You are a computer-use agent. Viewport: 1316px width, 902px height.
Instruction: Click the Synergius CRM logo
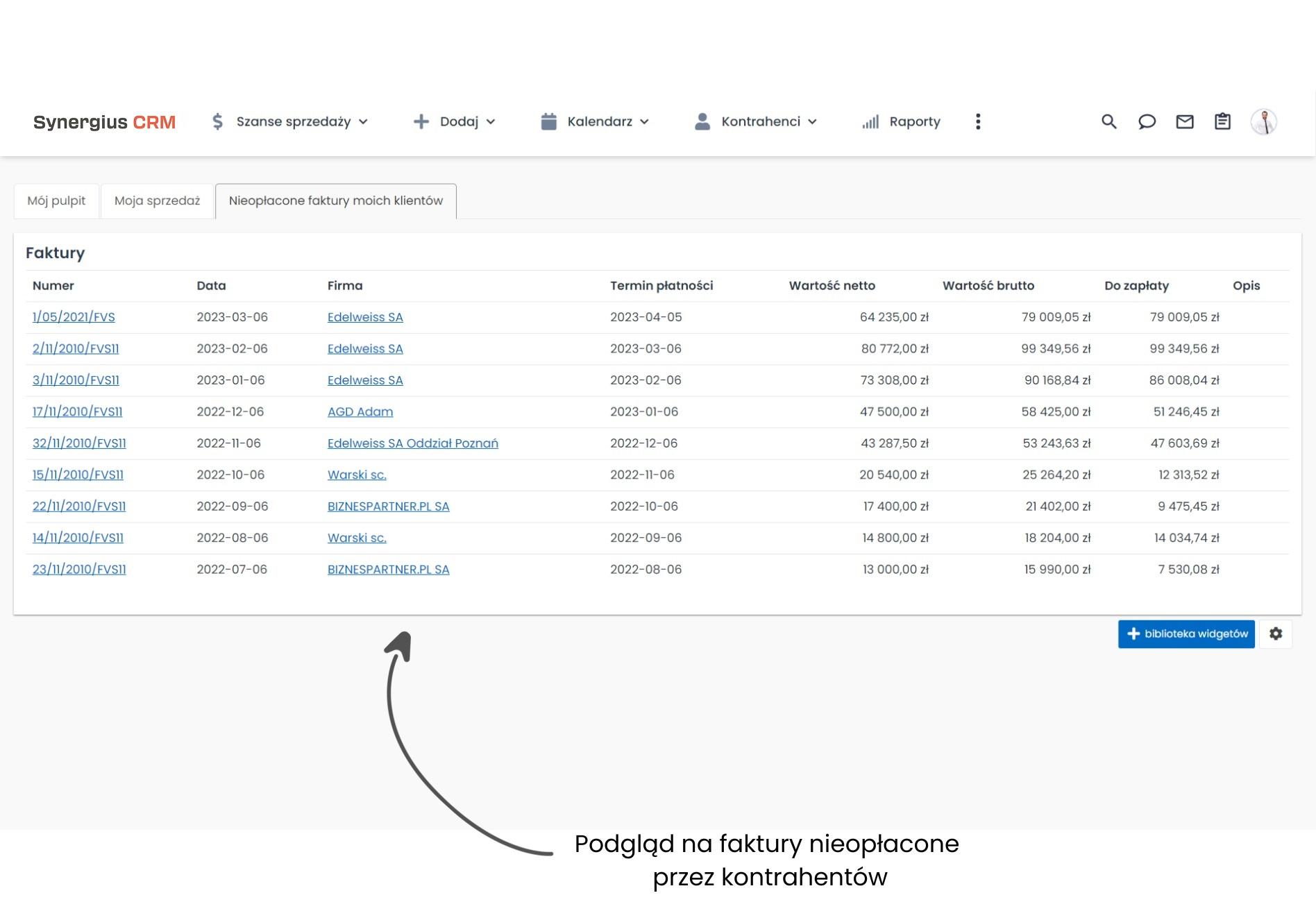coord(104,122)
